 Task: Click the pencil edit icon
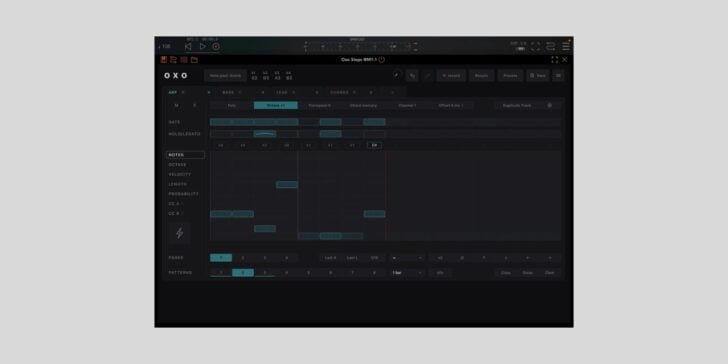coord(428,76)
